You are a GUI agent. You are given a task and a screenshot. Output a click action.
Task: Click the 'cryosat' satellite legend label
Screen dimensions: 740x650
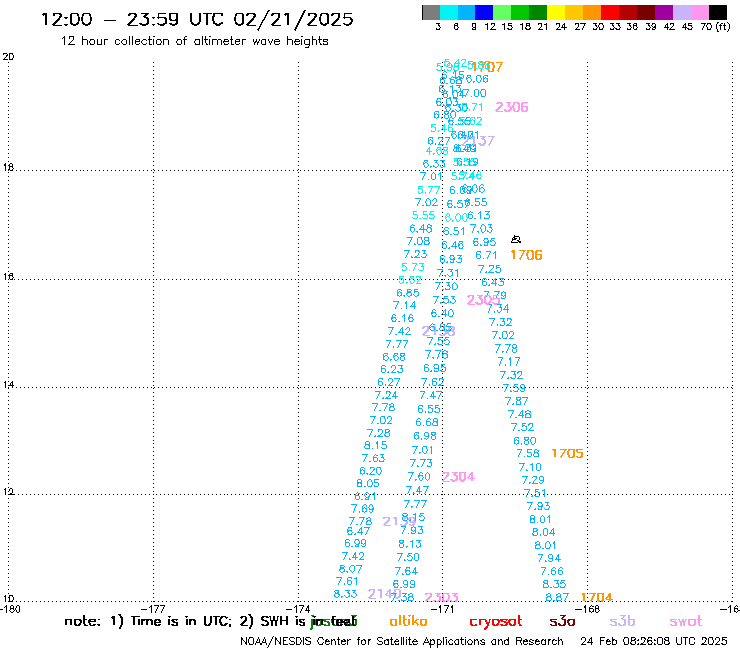point(496,621)
